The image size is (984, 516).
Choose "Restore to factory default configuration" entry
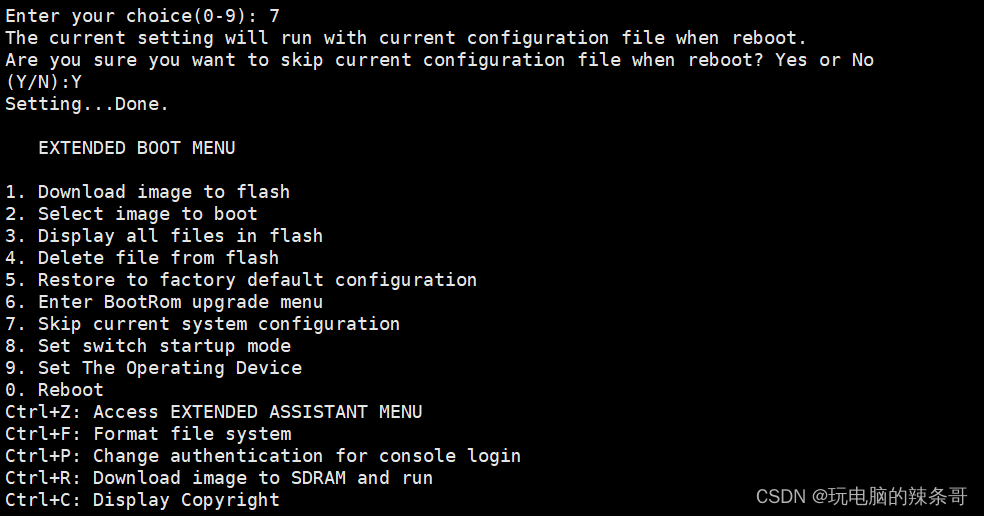click(241, 280)
